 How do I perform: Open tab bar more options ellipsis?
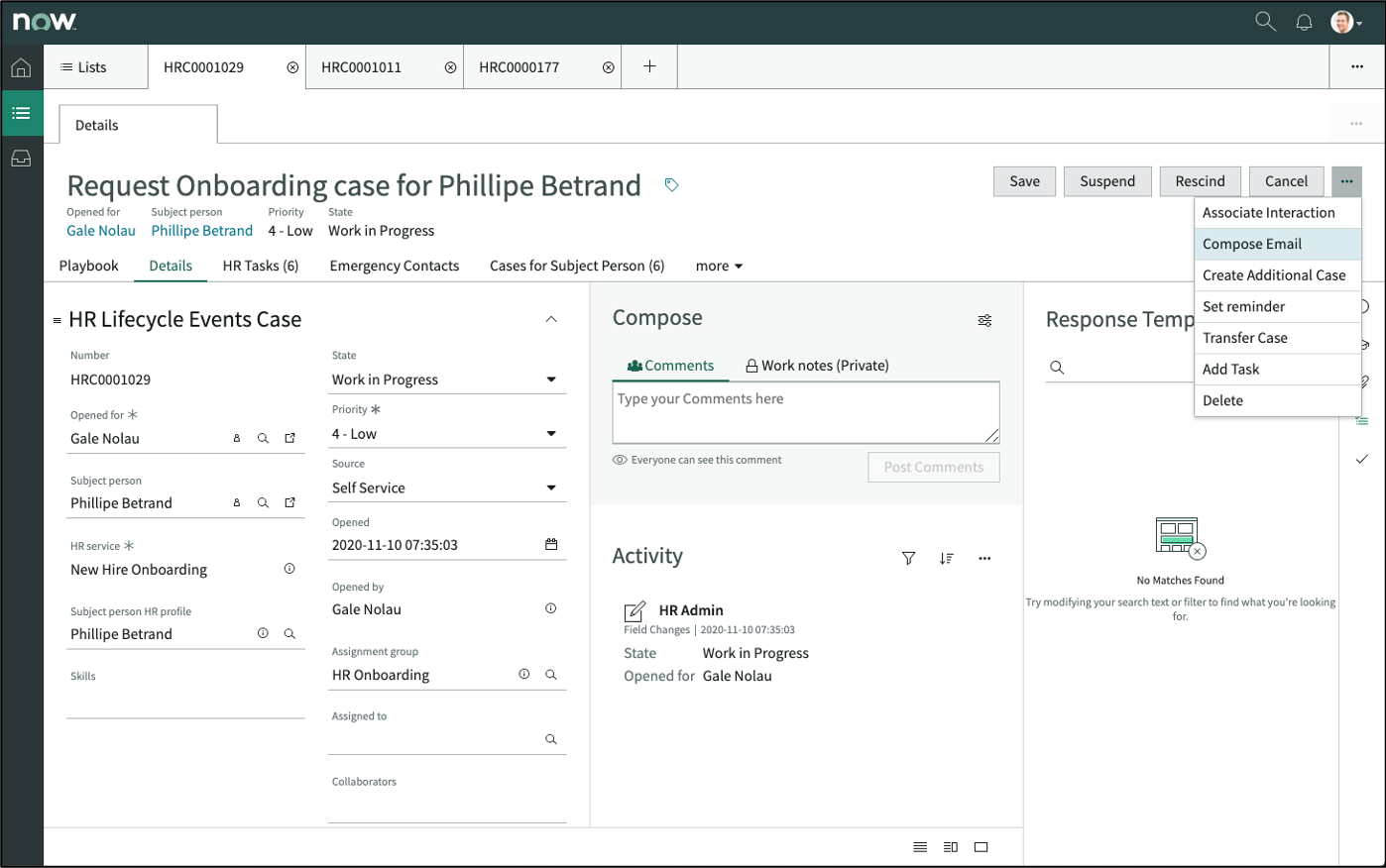(1356, 66)
